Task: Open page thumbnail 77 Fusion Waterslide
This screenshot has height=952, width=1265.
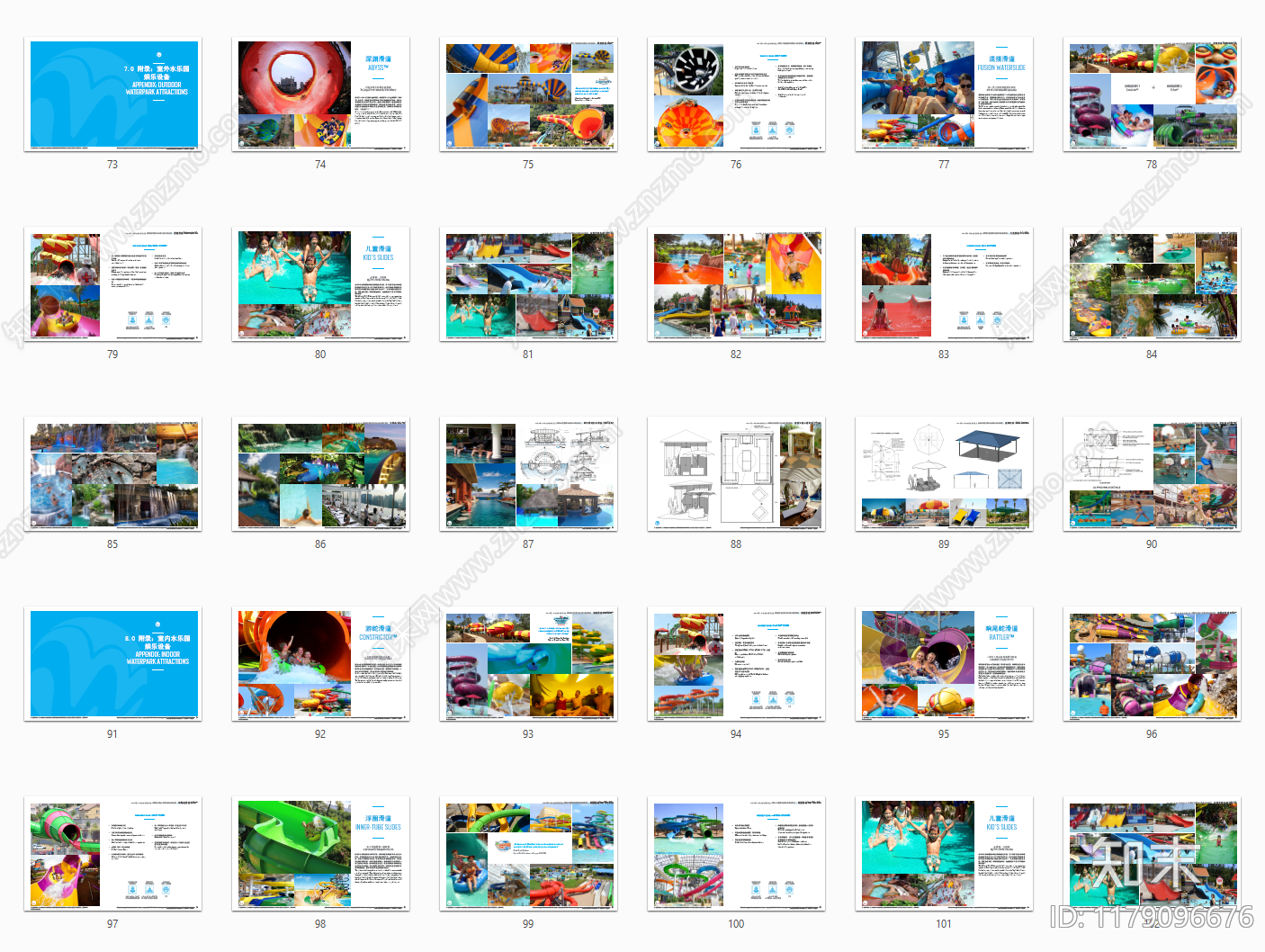Action: [x=944, y=94]
